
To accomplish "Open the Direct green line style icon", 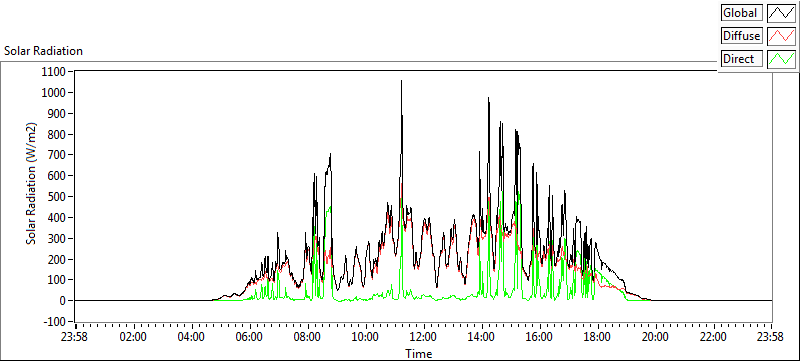I will [782, 59].
